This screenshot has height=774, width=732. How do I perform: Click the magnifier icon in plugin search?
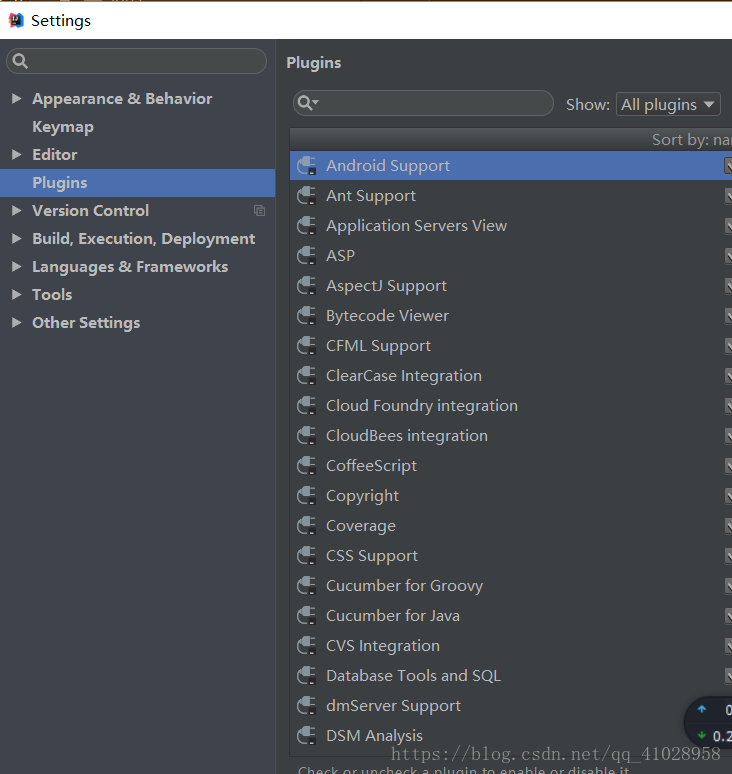tap(308, 103)
